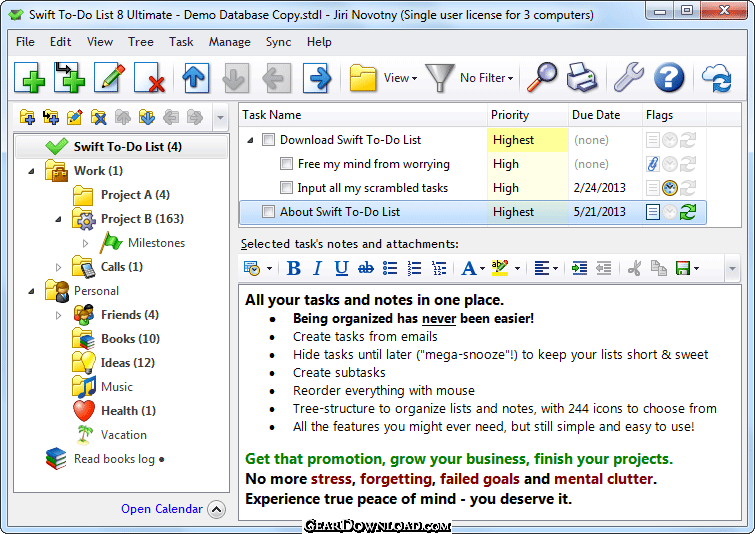Click the printer icon
The height and width of the screenshot is (534, 755).
(x=582, y=77)
